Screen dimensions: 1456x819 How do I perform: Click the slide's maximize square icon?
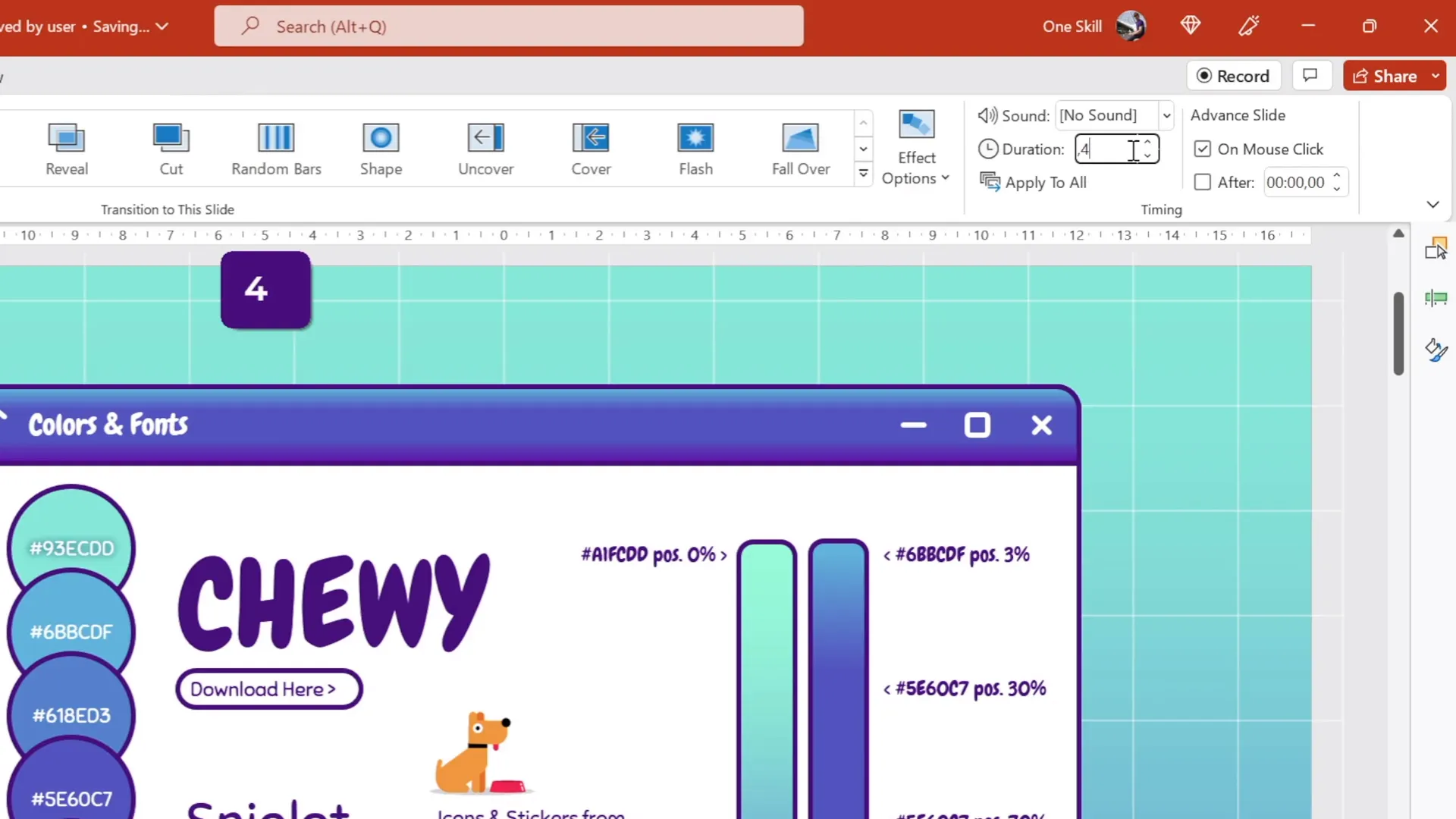(977, 425)
